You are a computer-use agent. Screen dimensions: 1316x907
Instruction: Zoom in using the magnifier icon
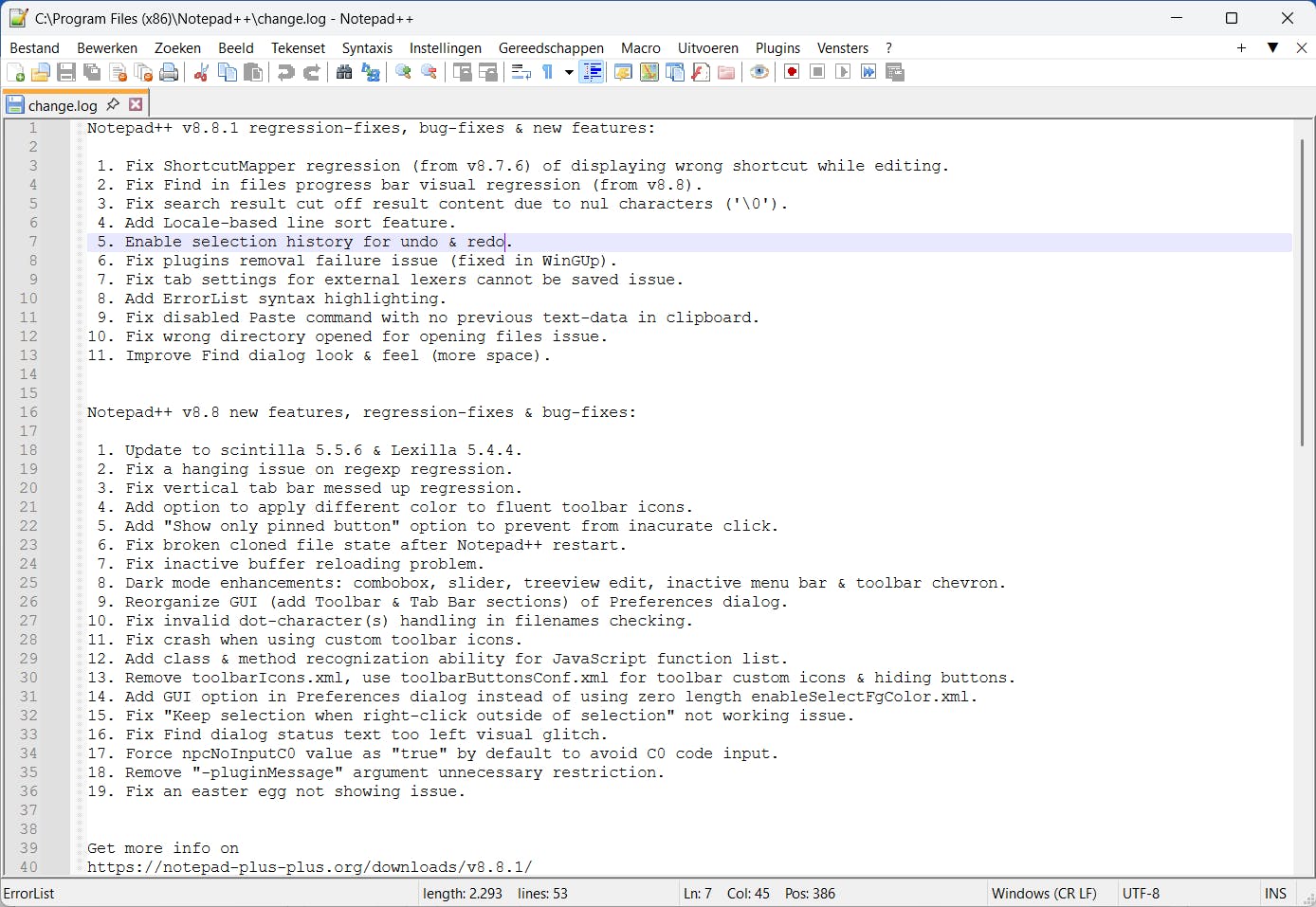(x=402, y=71)
